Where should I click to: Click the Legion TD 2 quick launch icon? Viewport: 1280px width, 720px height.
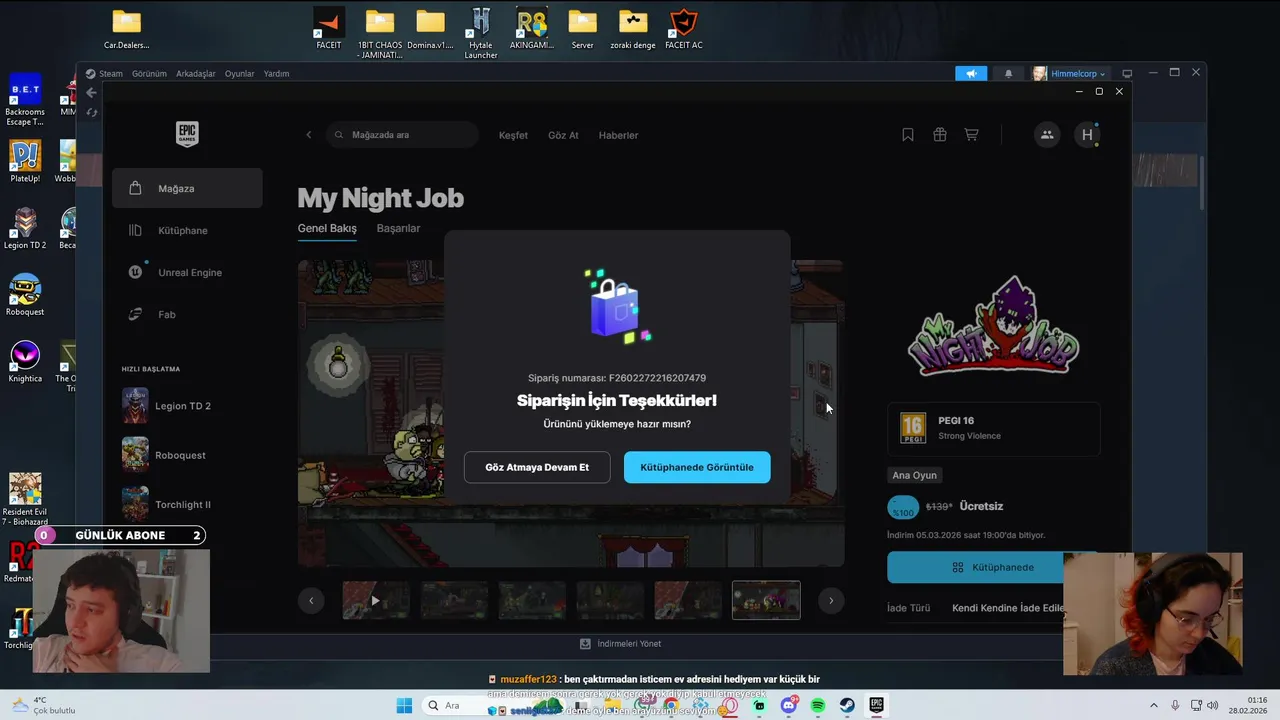point(135,406)
